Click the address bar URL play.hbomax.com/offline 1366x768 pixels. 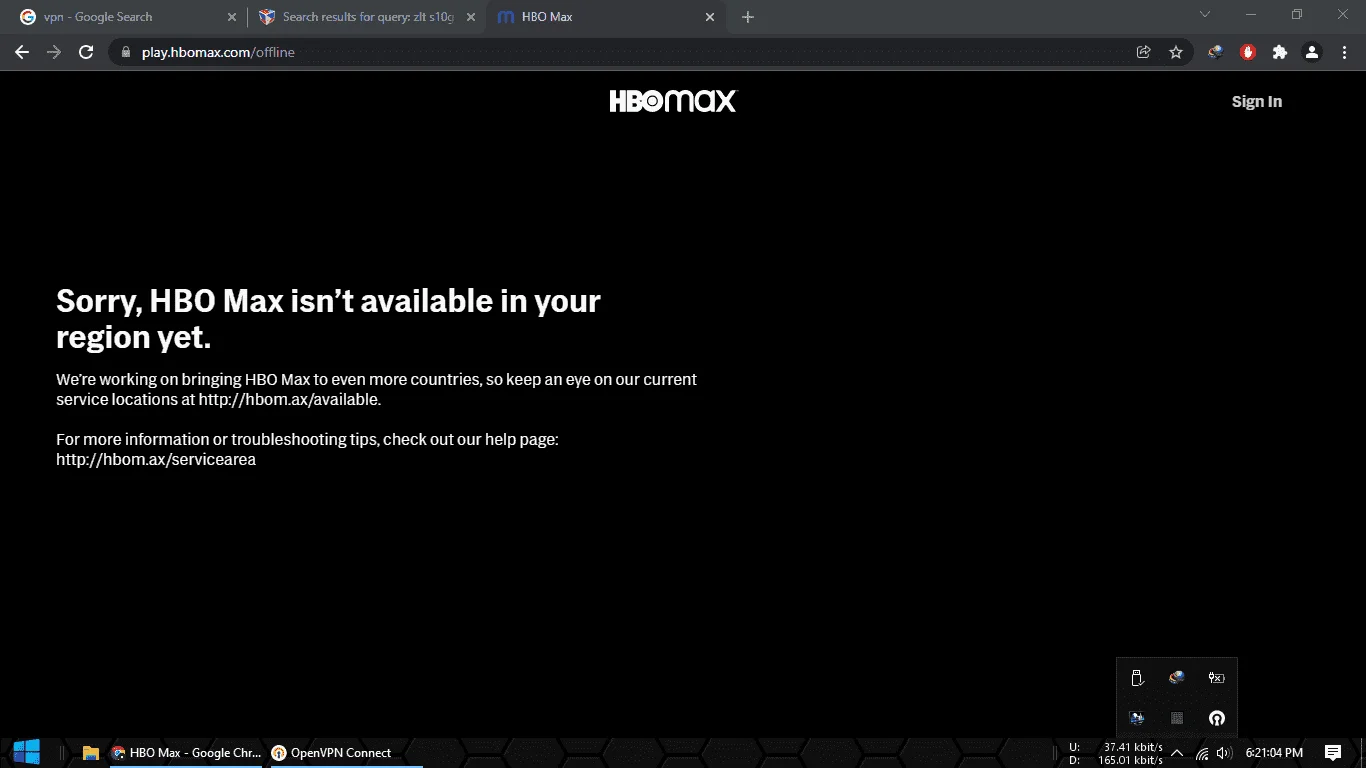pyautogui.click(x=218, y=52)
